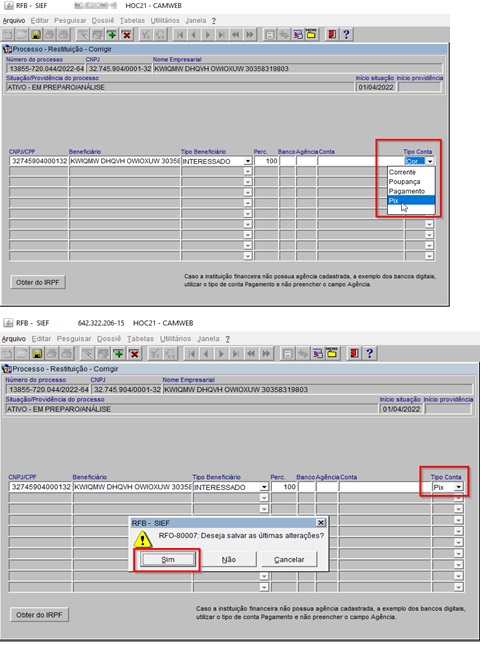Click Obter do IRPF in window with open Tipo Conta list
Viewport: 488px width, 645px height.
[x=37, y=282]
